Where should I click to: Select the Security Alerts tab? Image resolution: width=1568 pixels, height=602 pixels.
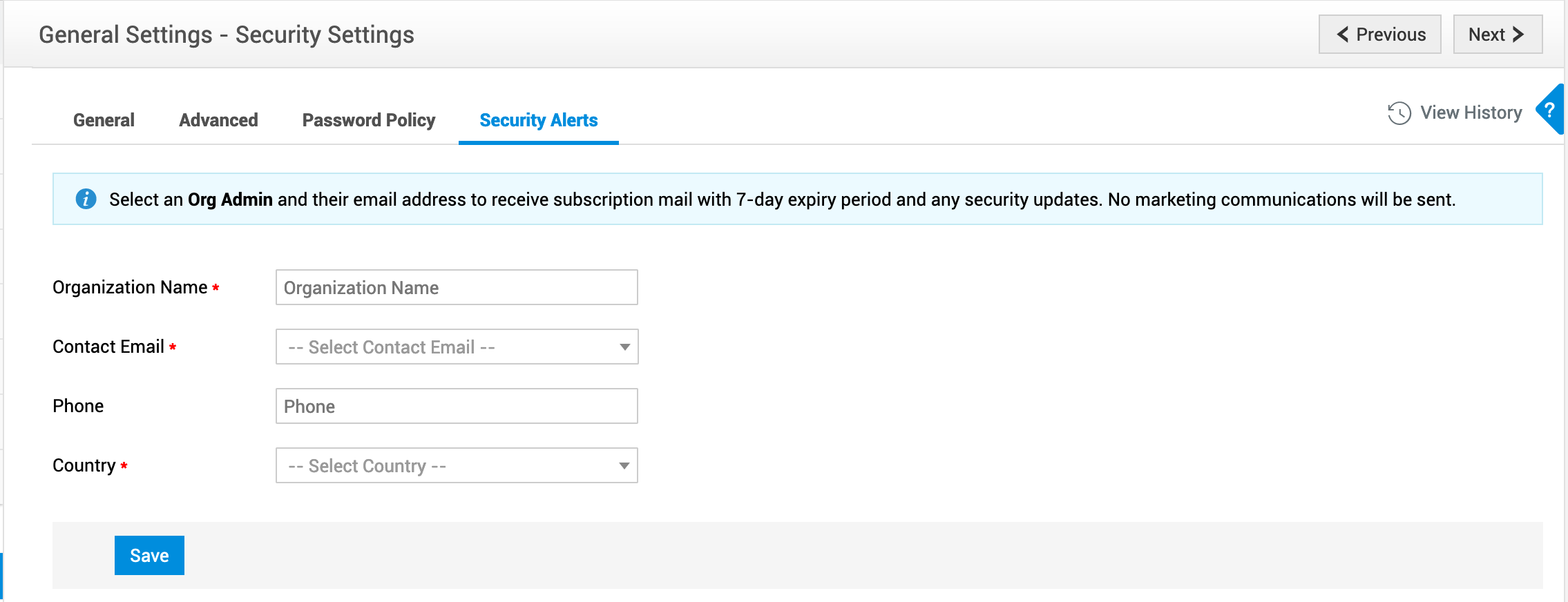point(538,119)
